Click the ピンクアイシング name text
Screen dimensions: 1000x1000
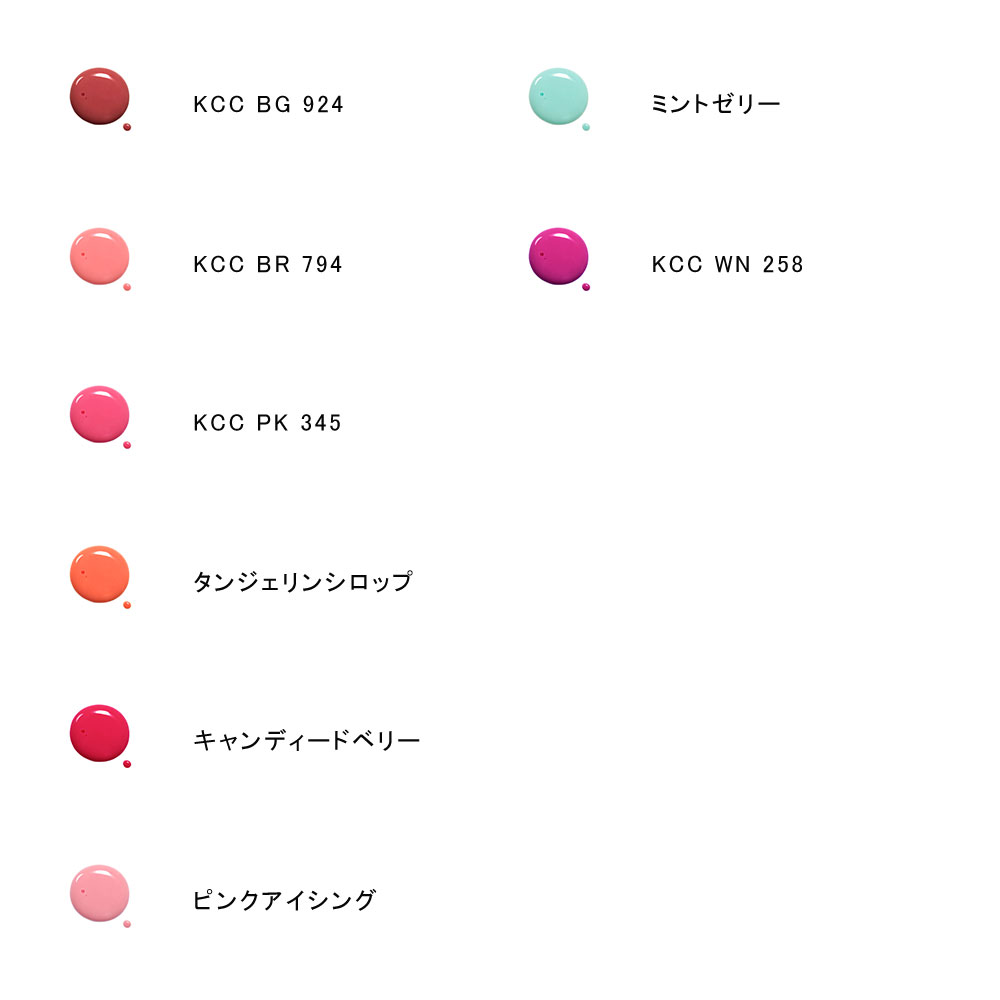pyautogui.click(x=284, y=900)
